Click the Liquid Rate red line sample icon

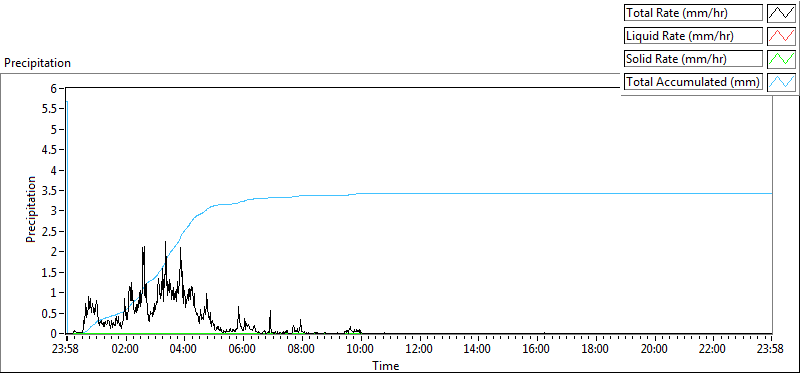pos(782,36)
